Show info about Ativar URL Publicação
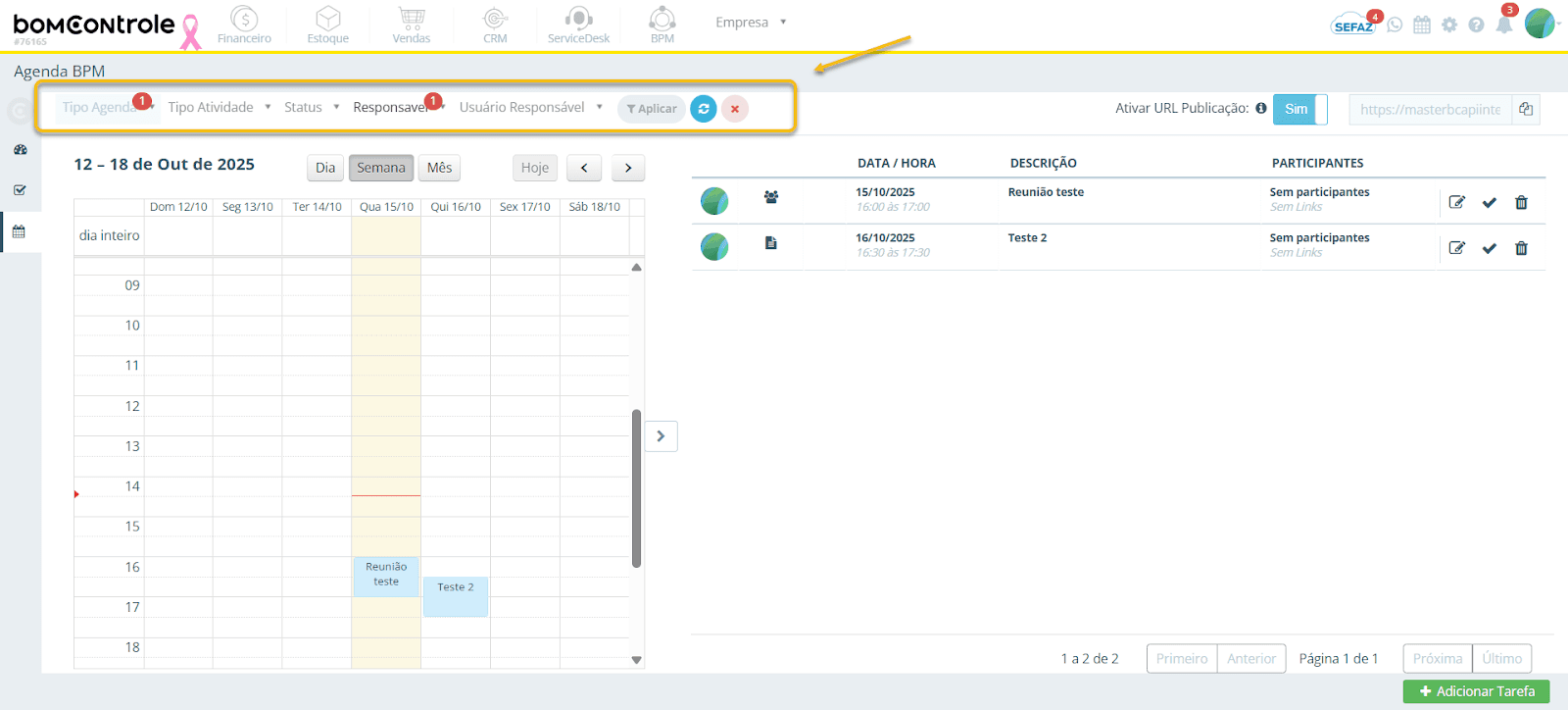 [x=1261, y=108]
